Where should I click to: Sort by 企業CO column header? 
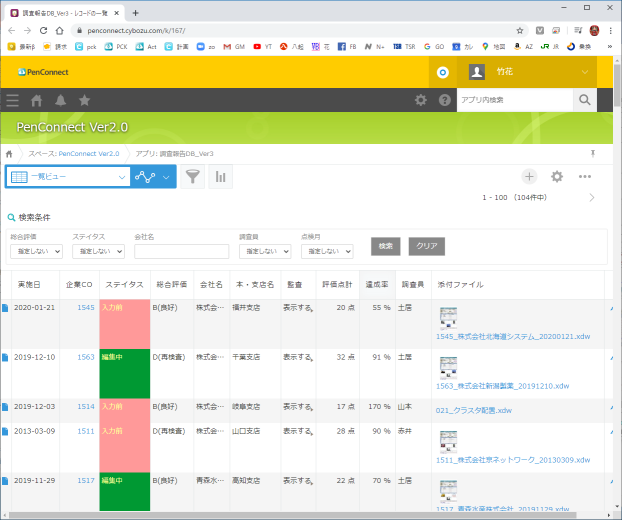pos(79,285)
